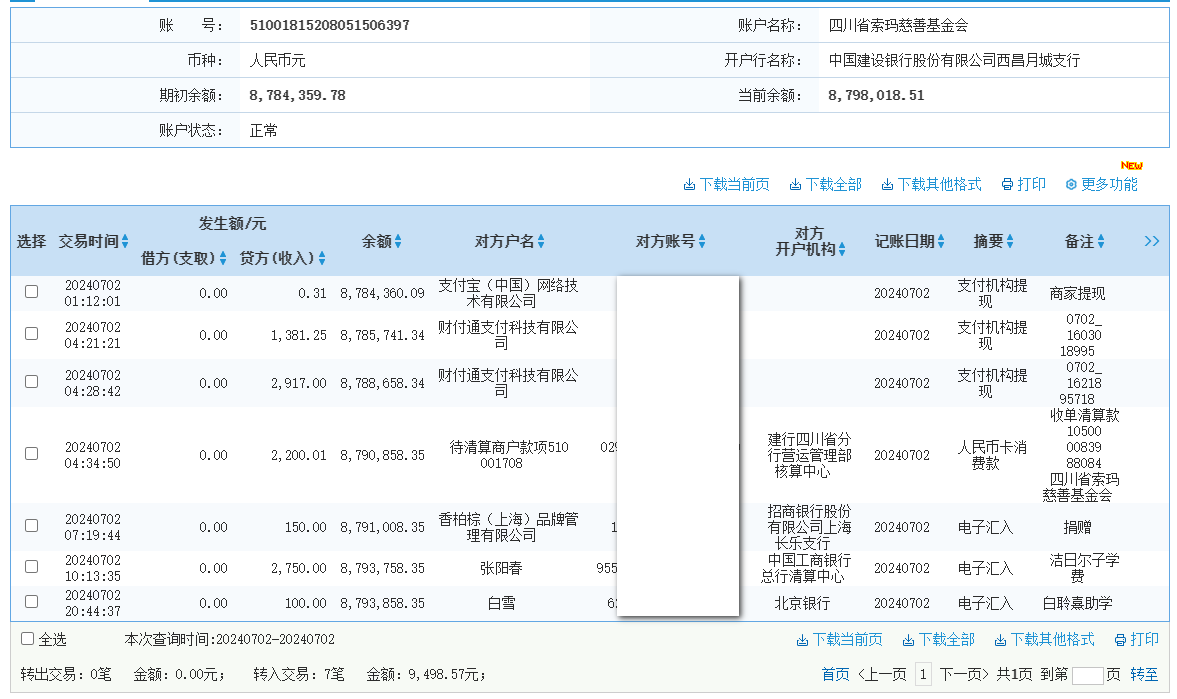
Task: Sort by 交易时间 column arrows
Action: (125, 241)
